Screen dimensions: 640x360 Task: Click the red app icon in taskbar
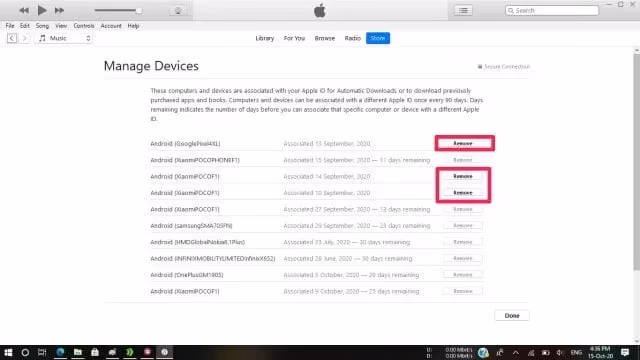pos(147,352)
